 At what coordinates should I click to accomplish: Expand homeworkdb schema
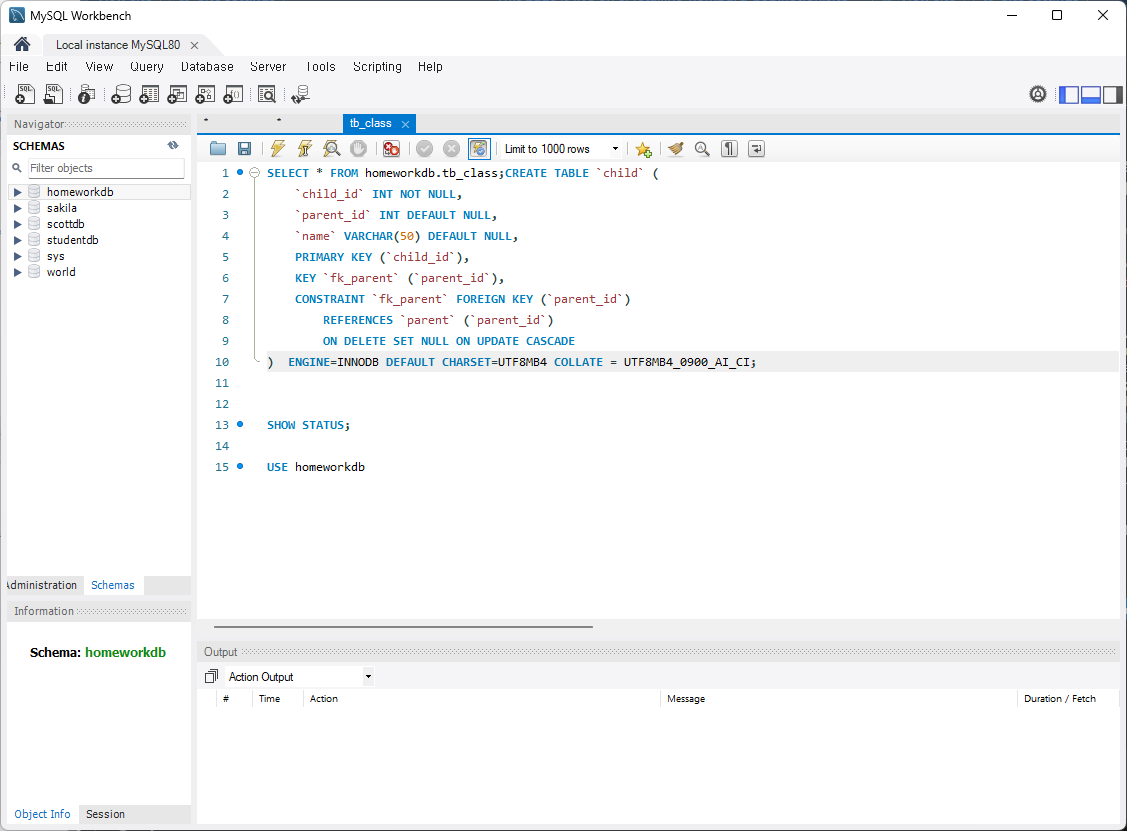(17, 192)
